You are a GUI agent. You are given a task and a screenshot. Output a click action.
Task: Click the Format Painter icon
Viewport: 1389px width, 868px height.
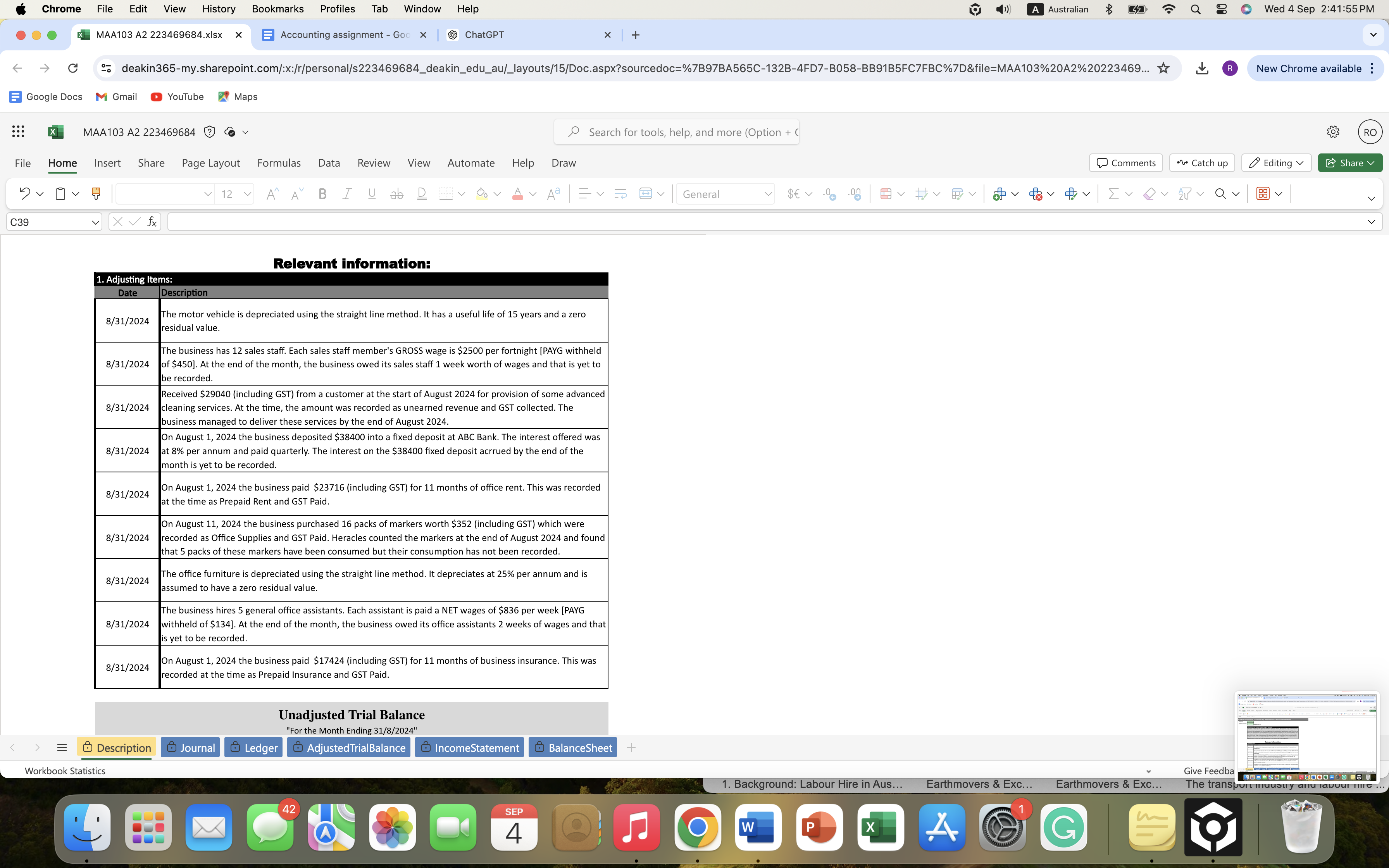[96, 194]
